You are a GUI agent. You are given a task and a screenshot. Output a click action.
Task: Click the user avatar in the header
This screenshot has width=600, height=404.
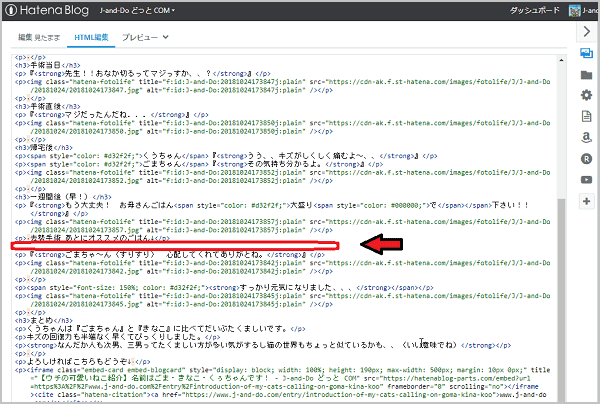(574, 11)
